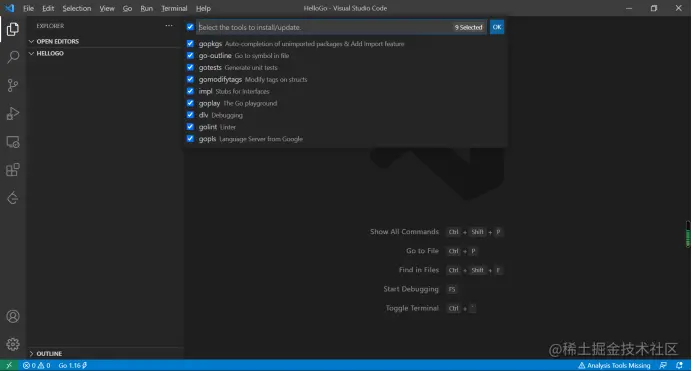This screenshot has width=692, height=371.
Task: Open the feedback icon in status bar
Action: (x=663, y=365)
